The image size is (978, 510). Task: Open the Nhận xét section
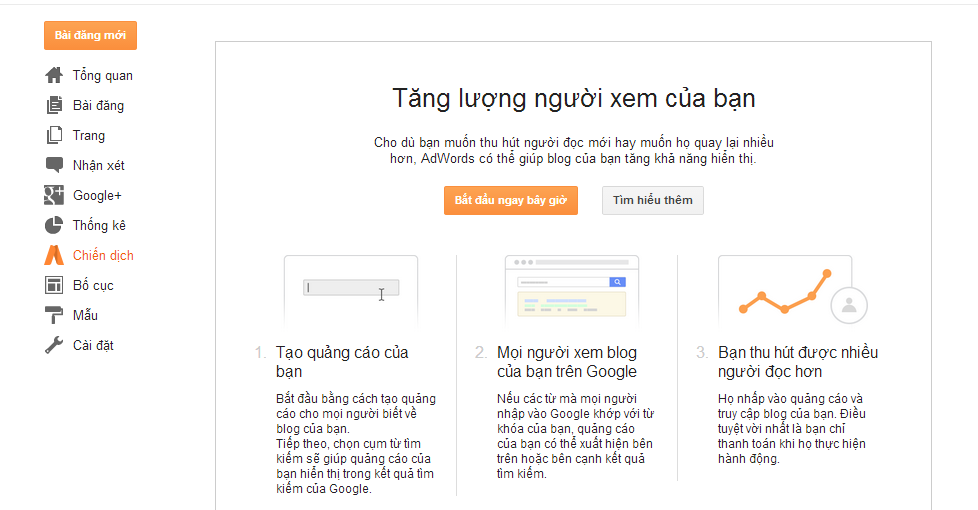pyautogui.click(x=99, y=165)
